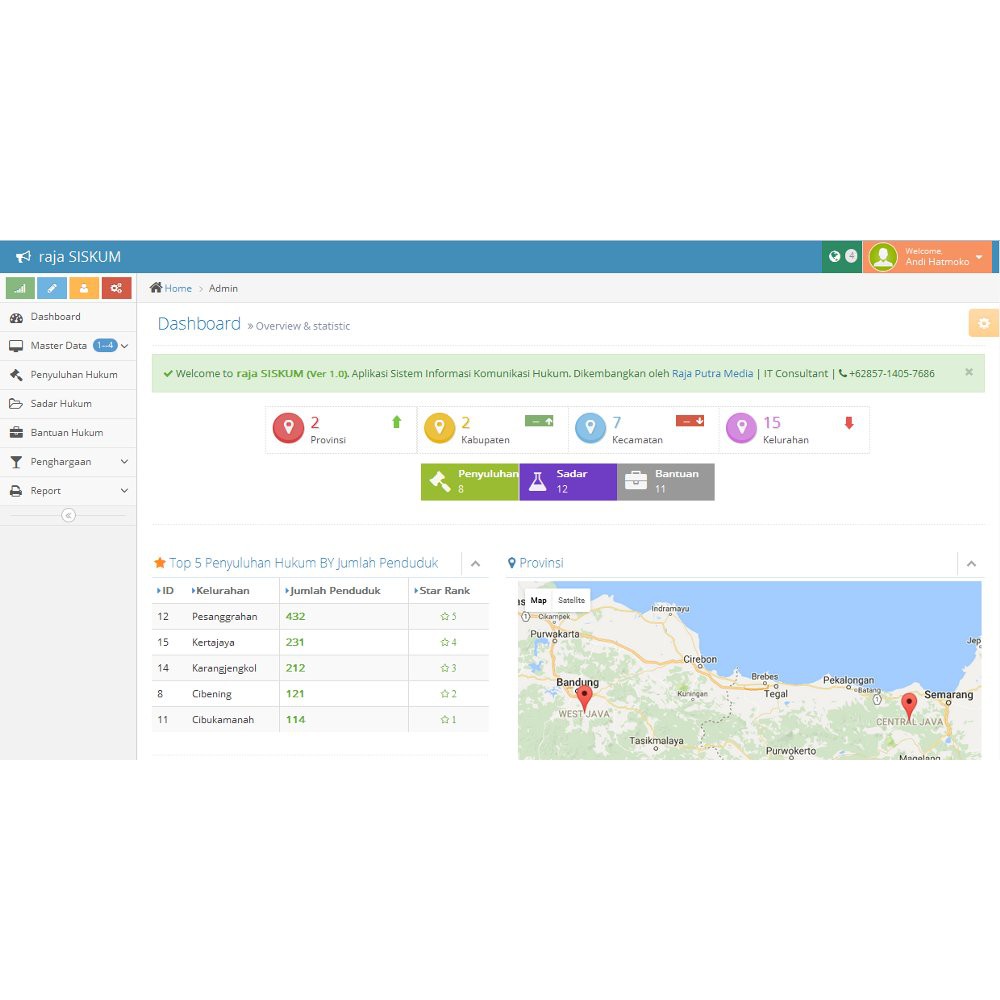
Task: Click the purple Sadar 12 tile
Action: coord(568,482)
